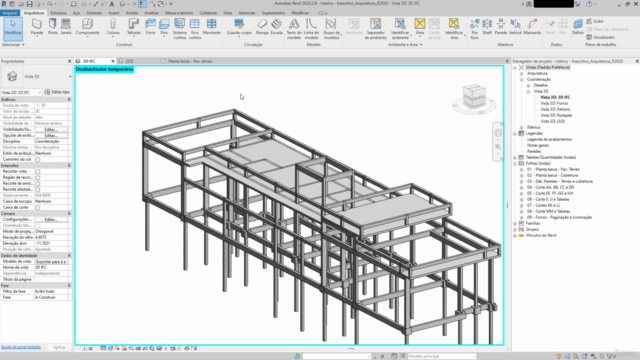This screenshot has width=640, height=360.
Task: Activate the Janela (window) tool
Action: click(66, 27)
